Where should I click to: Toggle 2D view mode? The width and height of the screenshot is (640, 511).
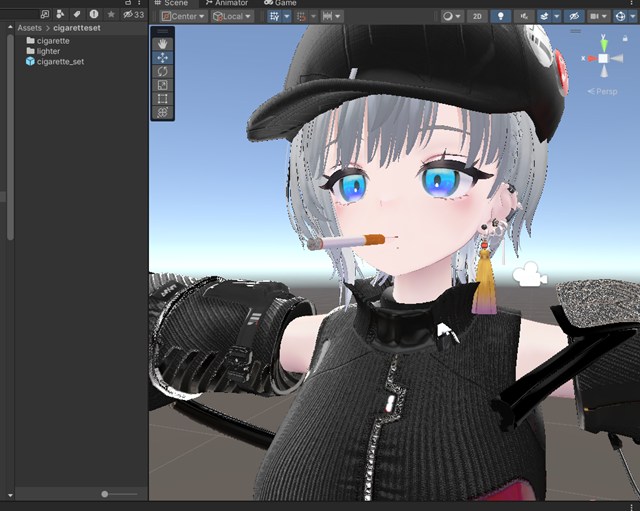click(478, 17)
